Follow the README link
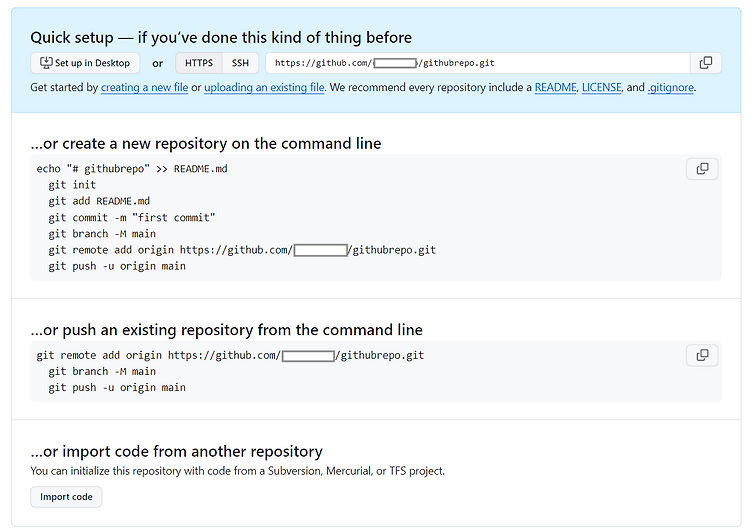The height and width of the screenshot is (531, 750). (x=555, y=88)
